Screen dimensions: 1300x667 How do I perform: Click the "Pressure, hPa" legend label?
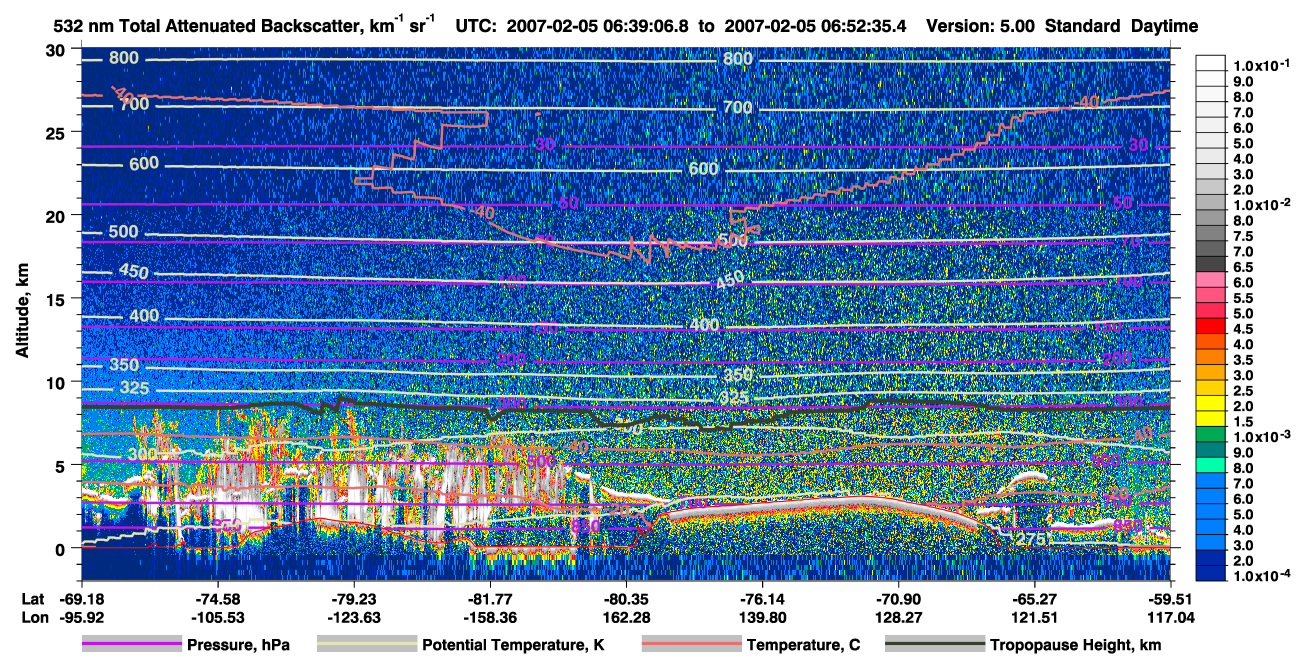[238, 645]
